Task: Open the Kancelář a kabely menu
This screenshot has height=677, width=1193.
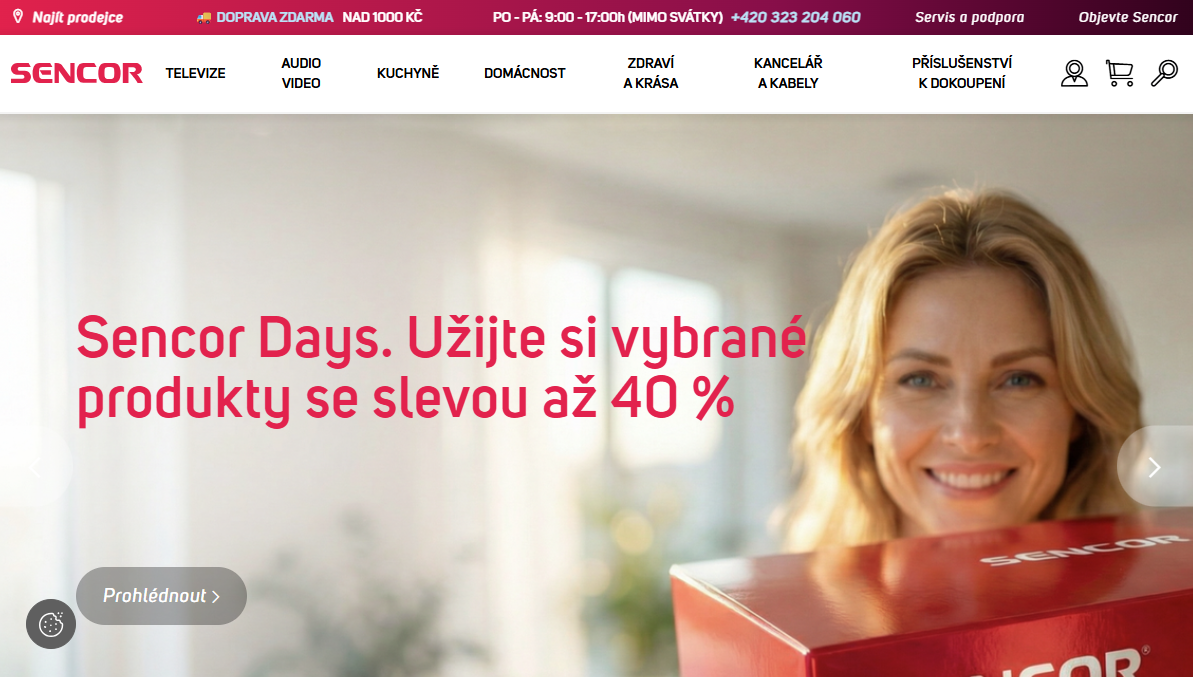Action: click(788, 73)
